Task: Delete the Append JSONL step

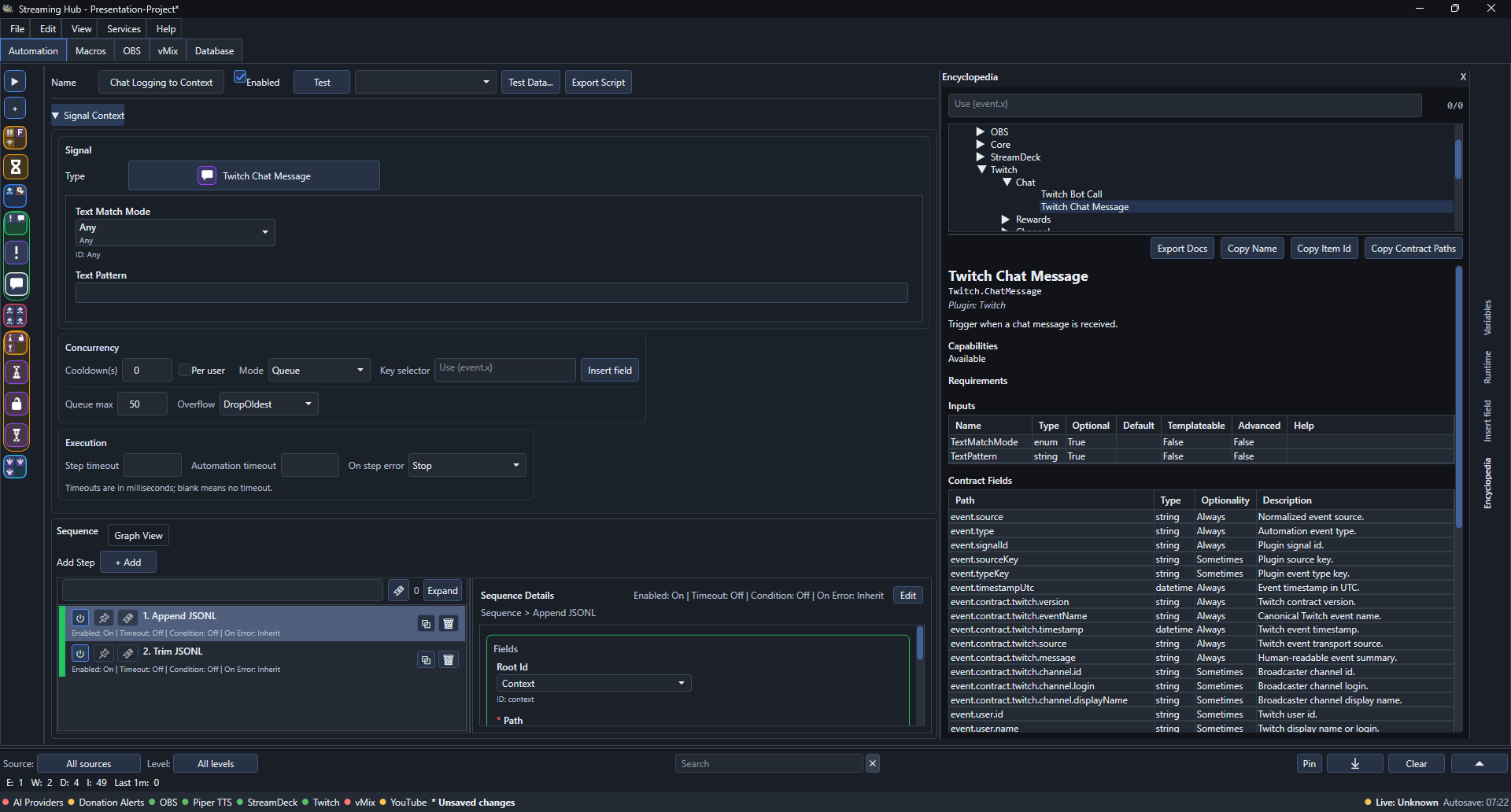Action: click(449, 624)
